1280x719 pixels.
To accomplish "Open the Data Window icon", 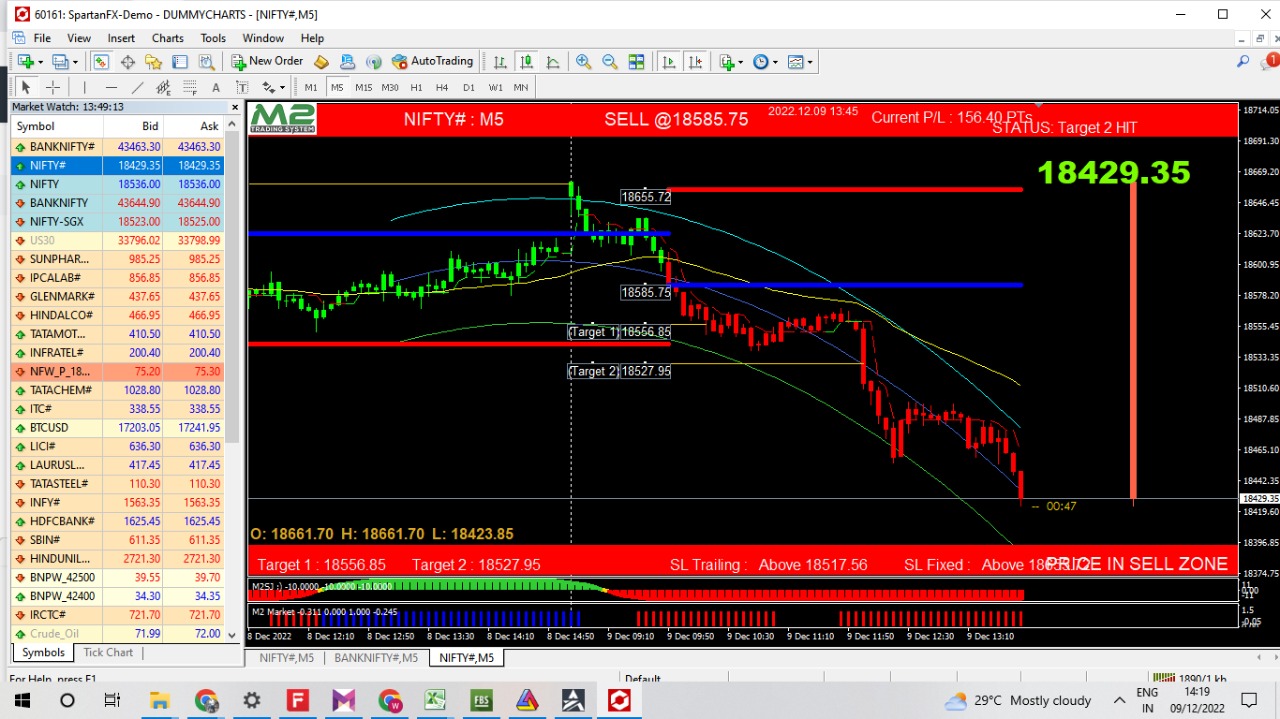I will pyautogui.click(x=127, y=62).
